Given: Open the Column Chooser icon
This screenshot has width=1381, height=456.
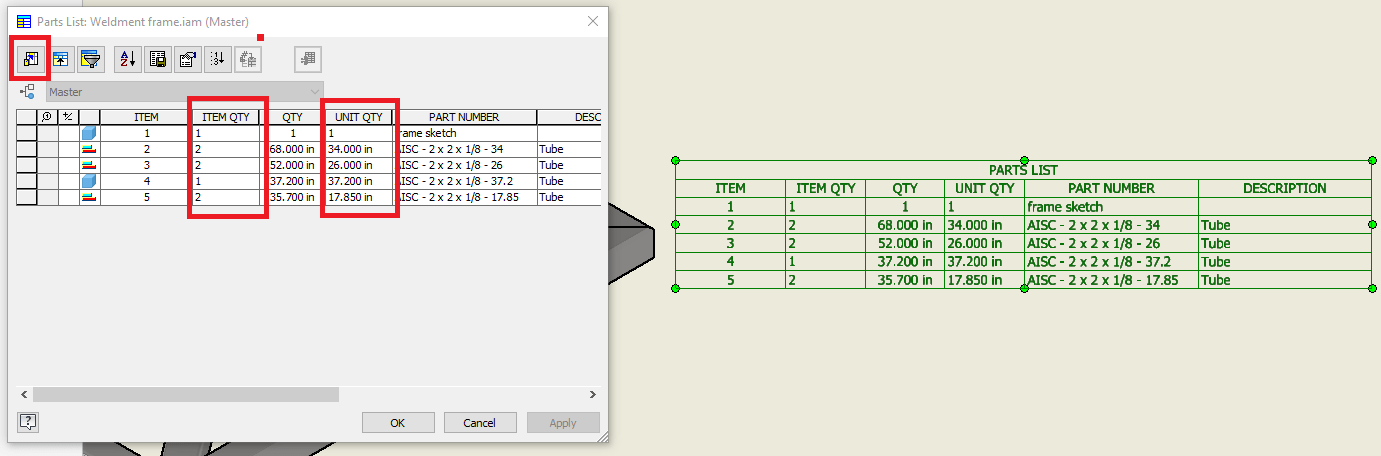Looking at the screenshot, I should [30, 59].
